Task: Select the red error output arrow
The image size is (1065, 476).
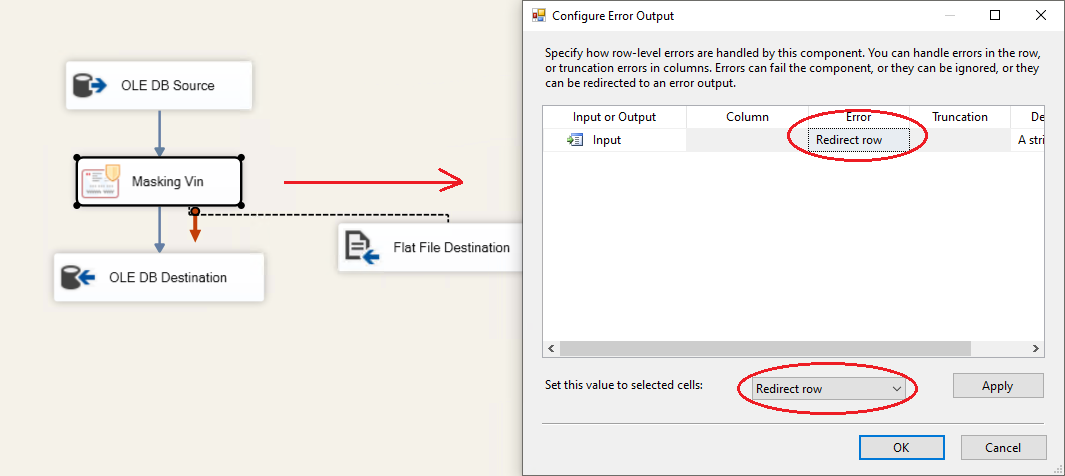Action: pos(195,228)
